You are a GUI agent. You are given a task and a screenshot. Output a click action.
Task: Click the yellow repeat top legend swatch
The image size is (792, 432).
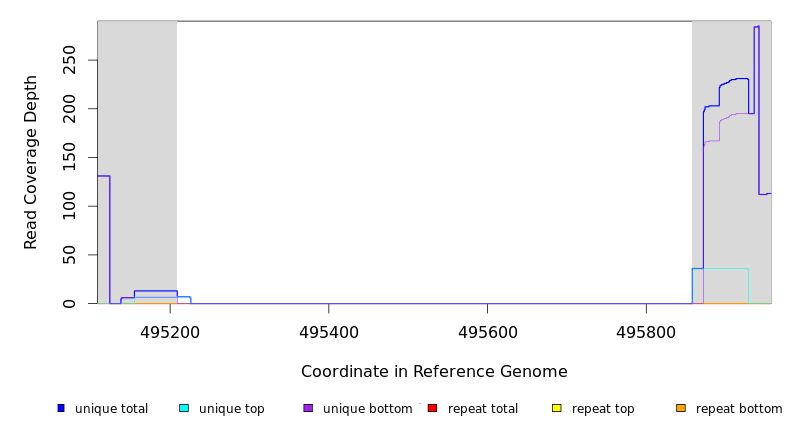556,408
